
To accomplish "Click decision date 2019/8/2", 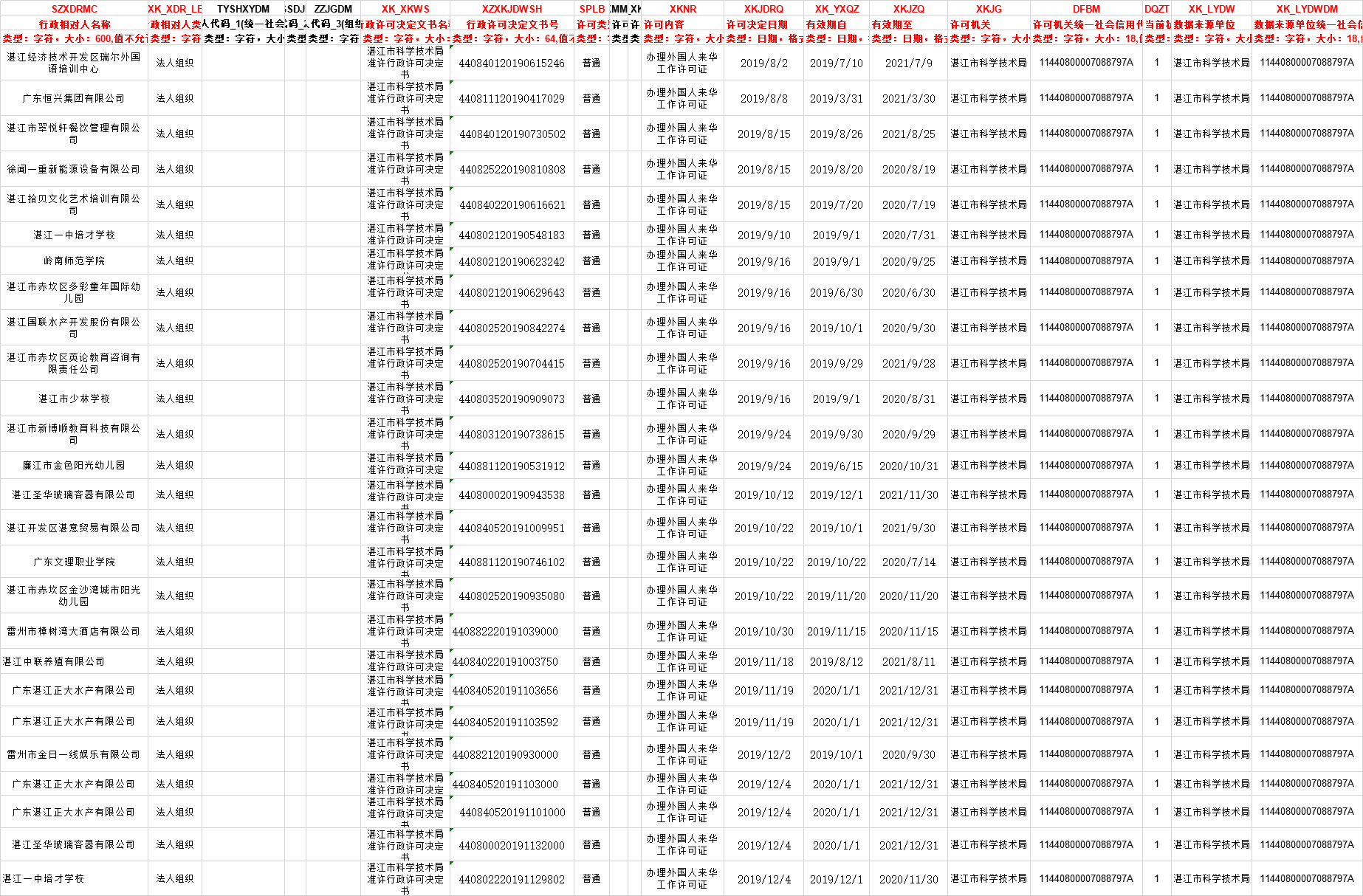I will click(763, 63).
